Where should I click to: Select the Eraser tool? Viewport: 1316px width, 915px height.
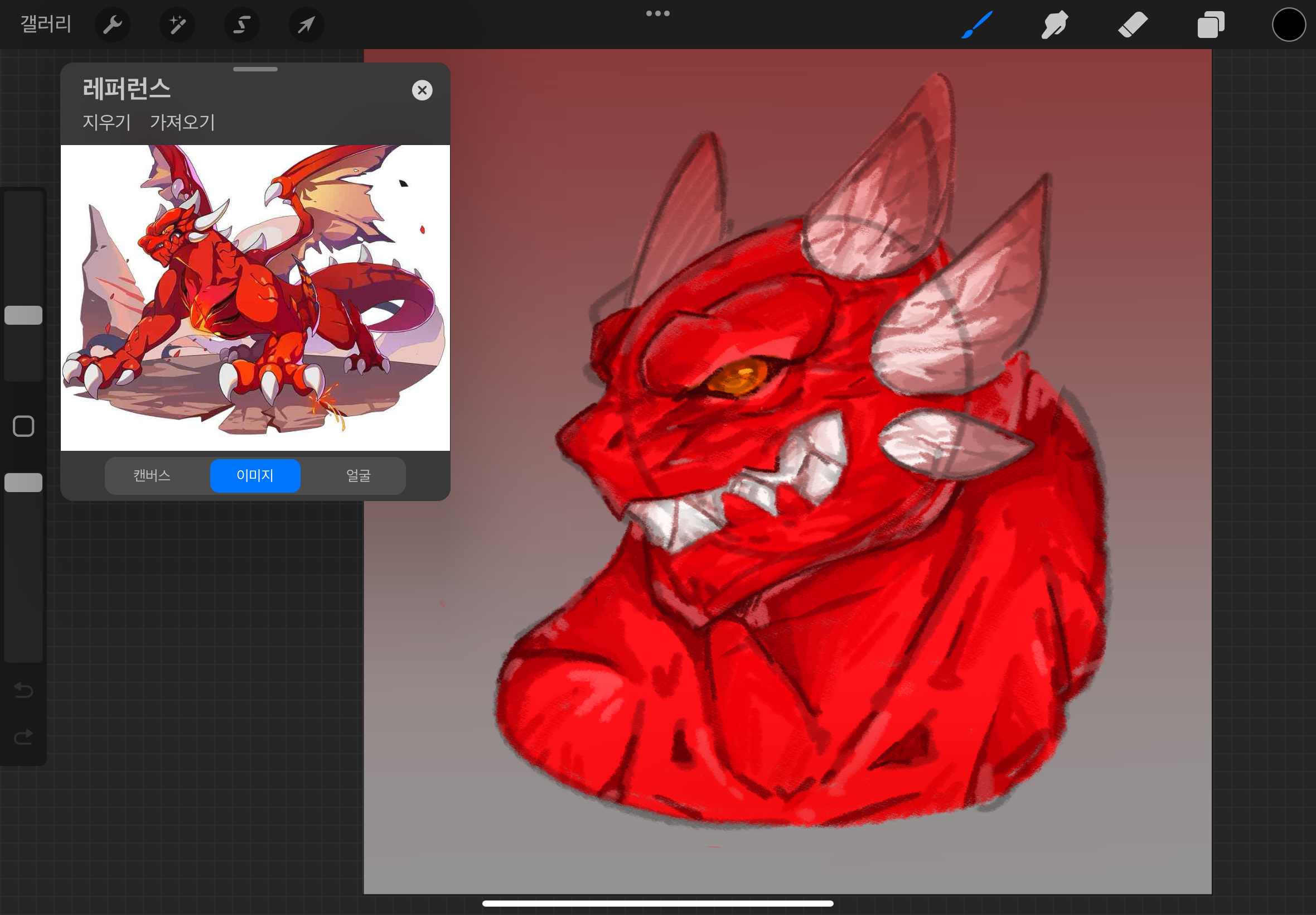(1133, 25)
